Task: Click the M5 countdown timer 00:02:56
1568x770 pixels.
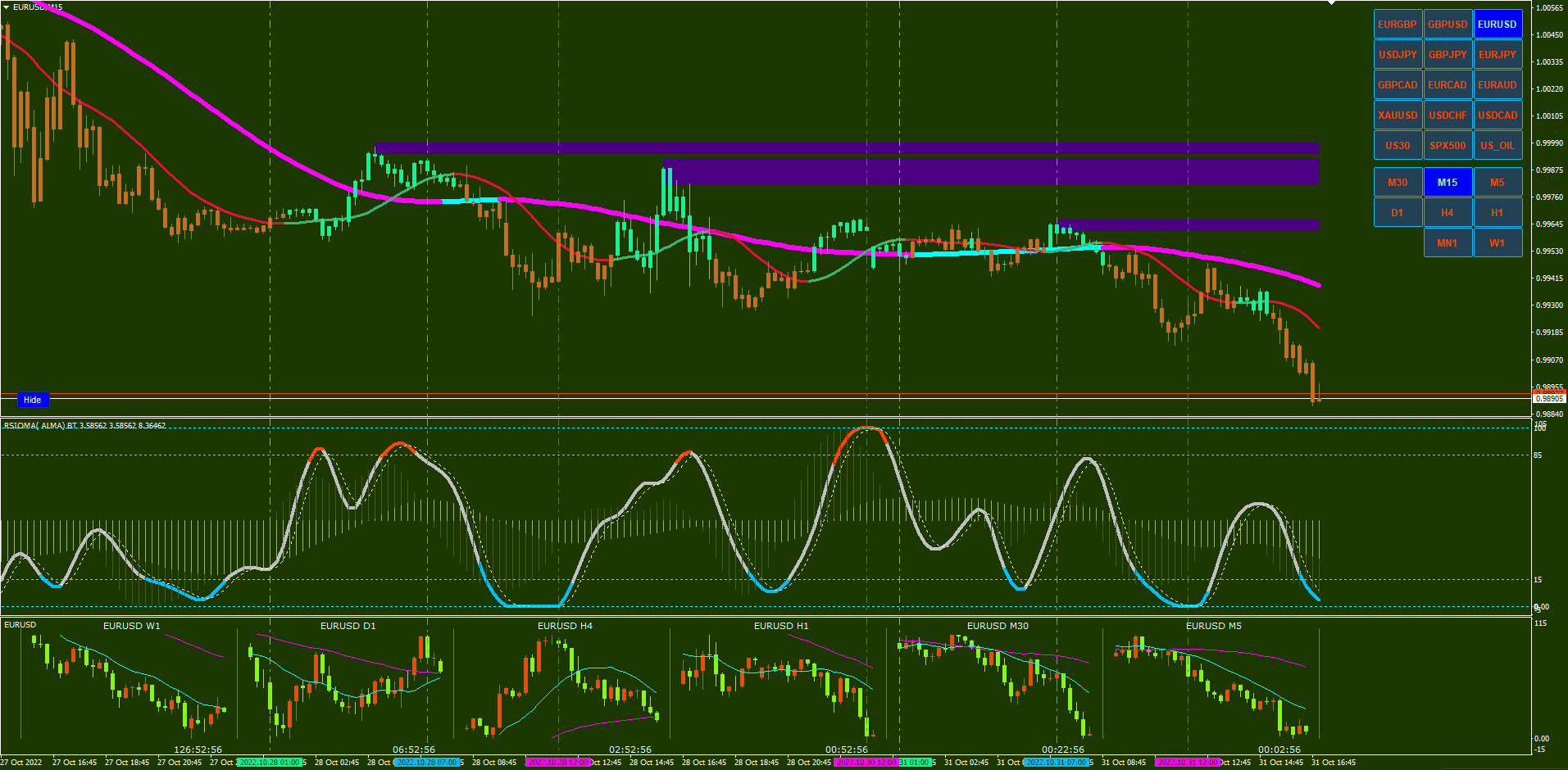Action: tap(1279, 750)
